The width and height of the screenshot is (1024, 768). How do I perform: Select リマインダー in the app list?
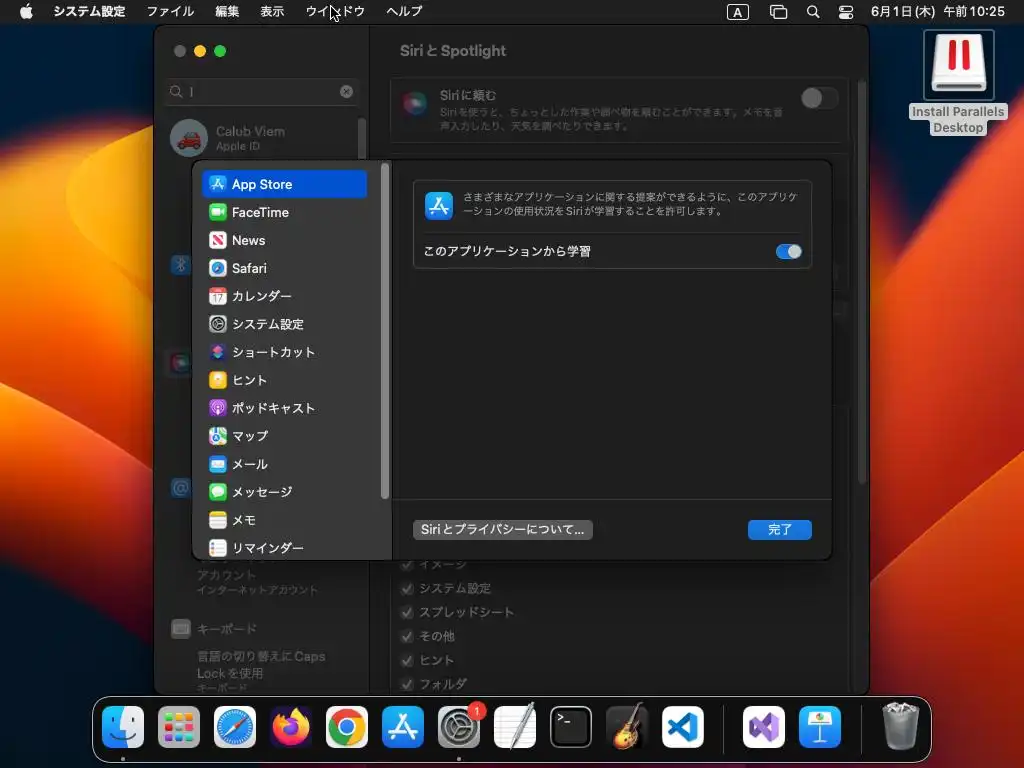coord(285,548)
